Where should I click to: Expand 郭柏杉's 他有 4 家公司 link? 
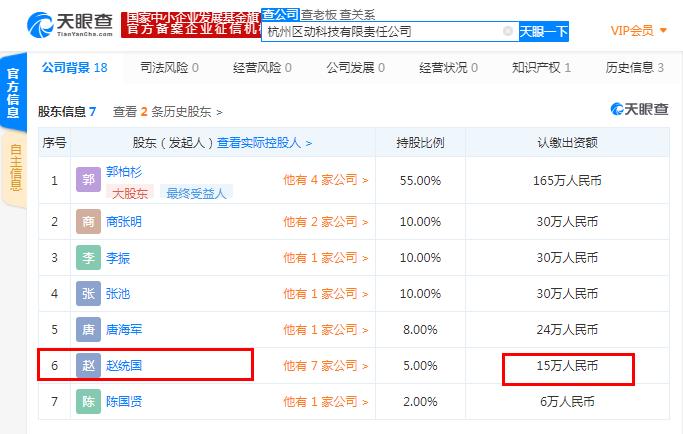pyautogui.click(x=326, y=180)
